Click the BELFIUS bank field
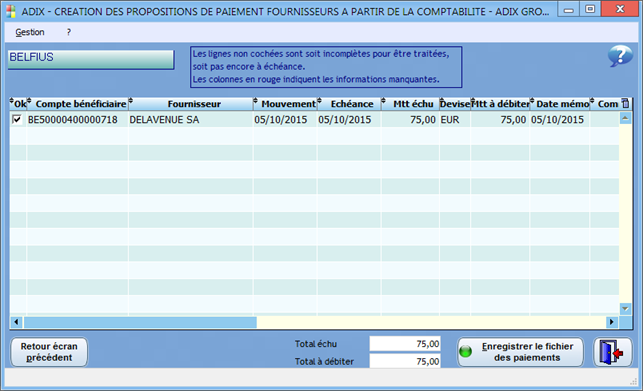 click(x=91, y=59)
